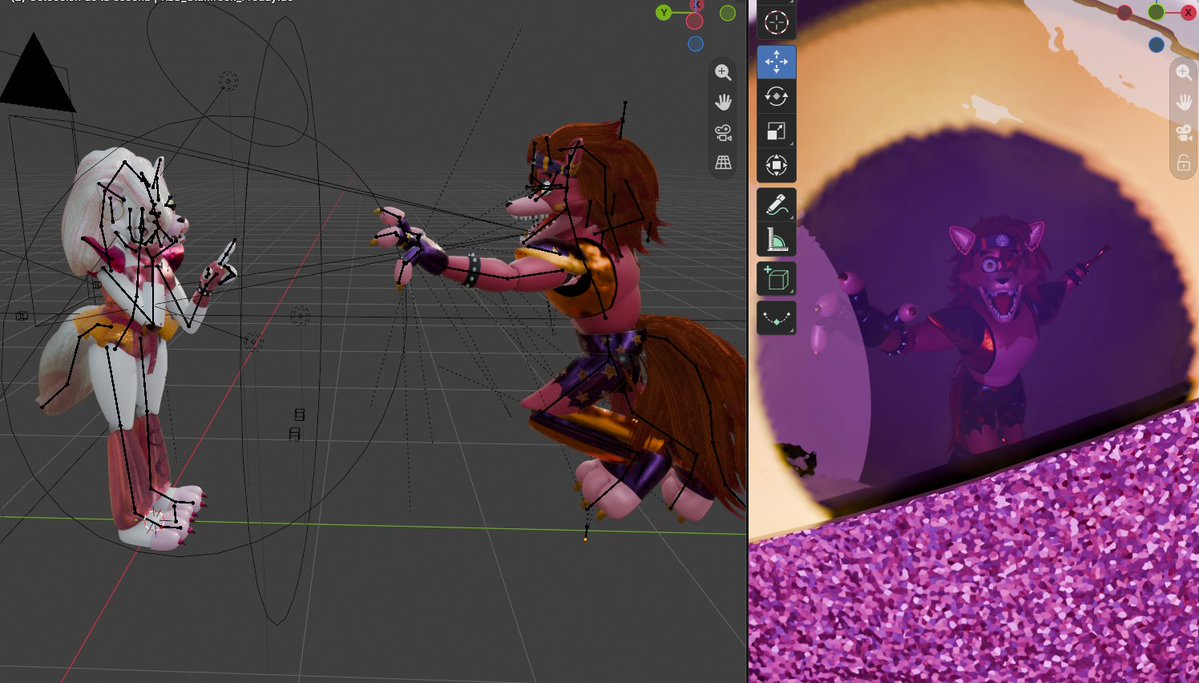Pick the Transform tool
Viewport: 1199px width, 683px height.
(x=776, y=165)
